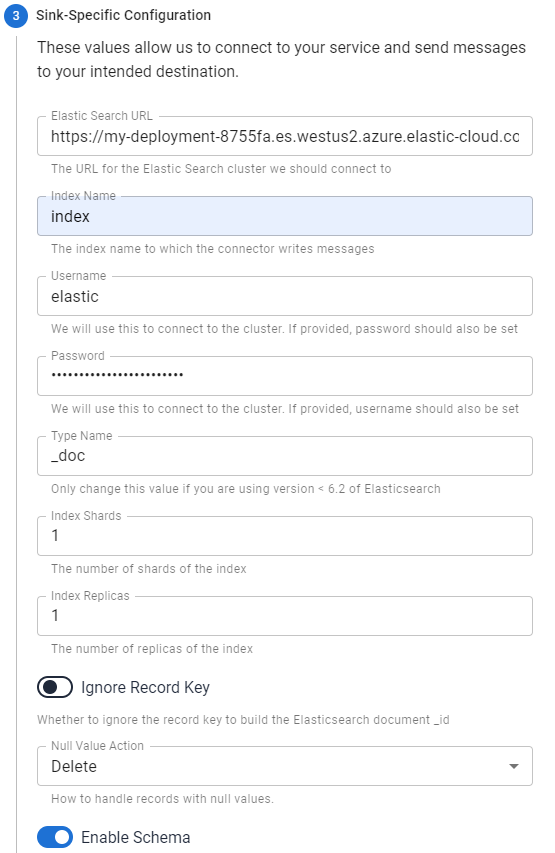Click the Sink-Specific Configuration step header

tap(124, 15)
